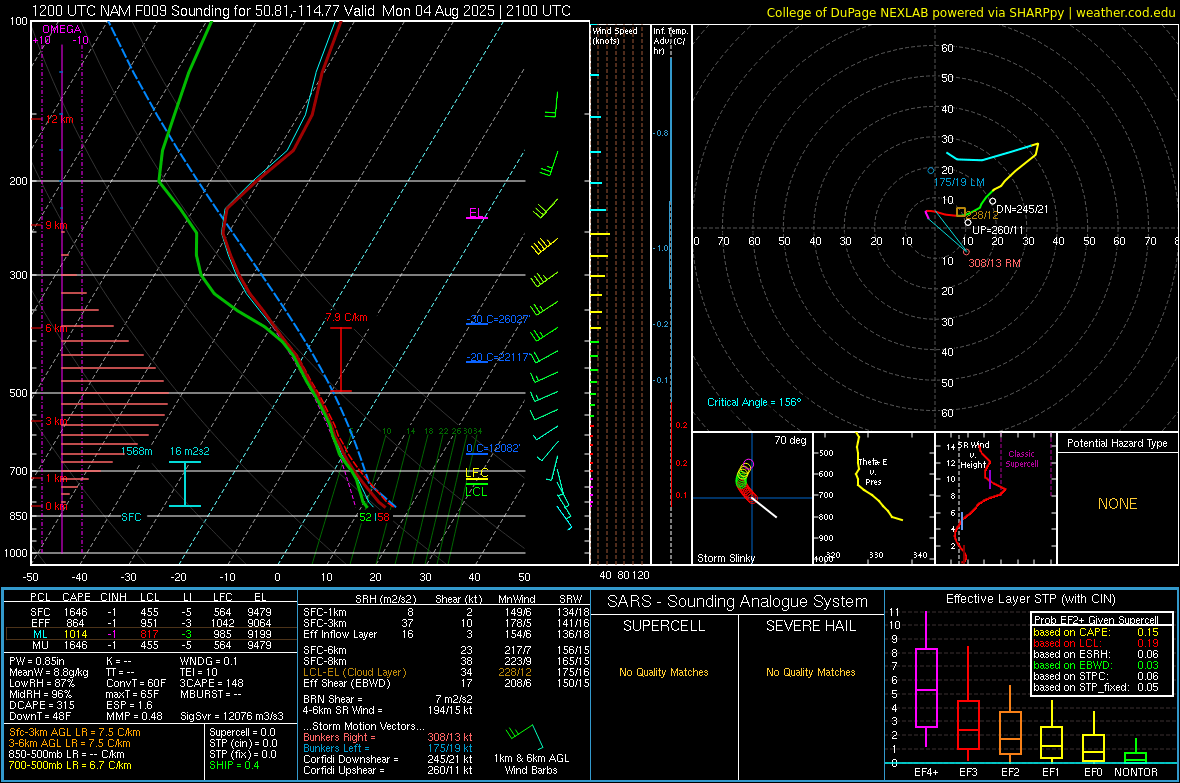1180x783 pixels.
Task: Click the Bunkers Right storm motion line
Action: 388,738
